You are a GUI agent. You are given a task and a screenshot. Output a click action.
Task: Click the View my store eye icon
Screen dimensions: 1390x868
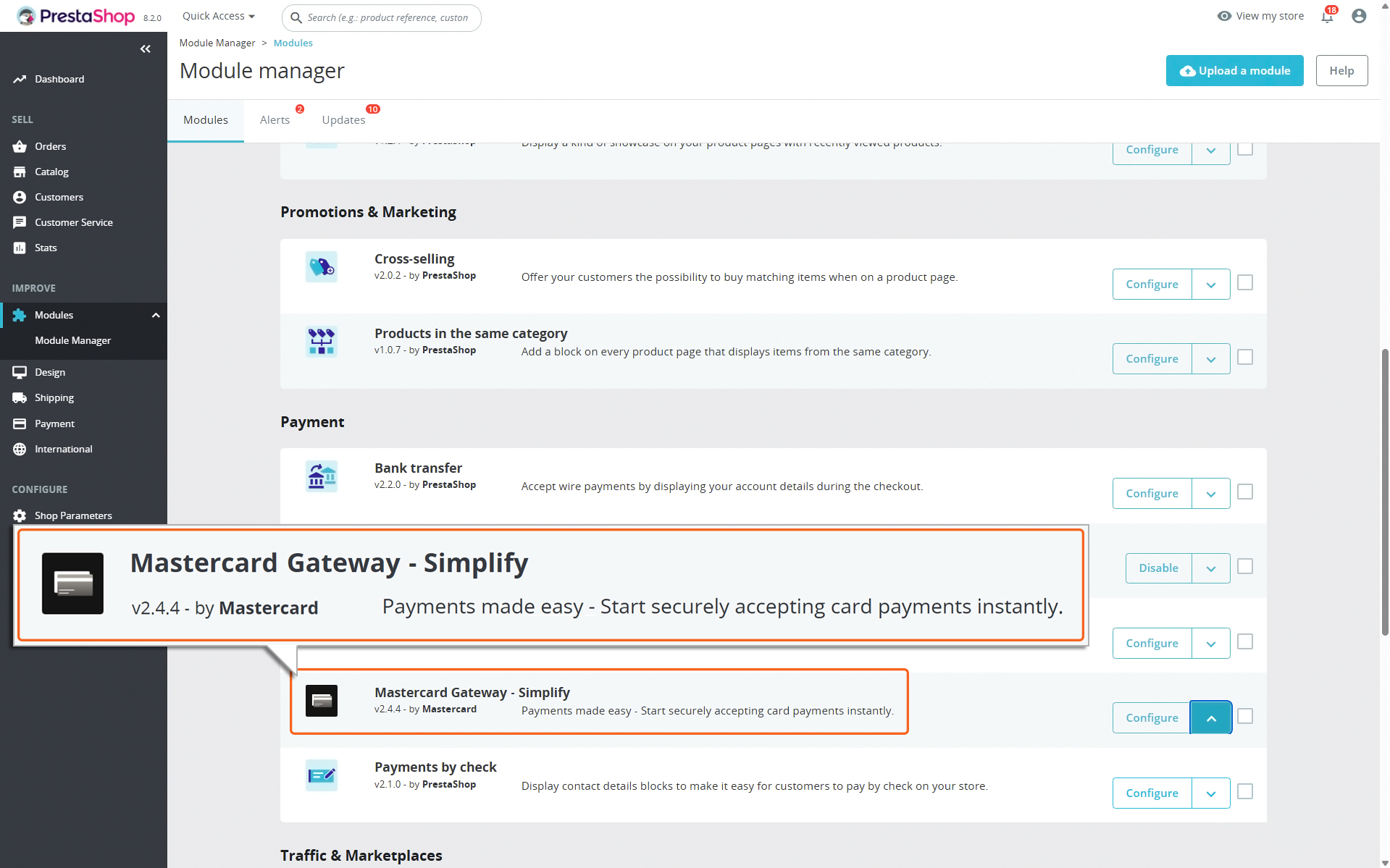click(1224, 16)
